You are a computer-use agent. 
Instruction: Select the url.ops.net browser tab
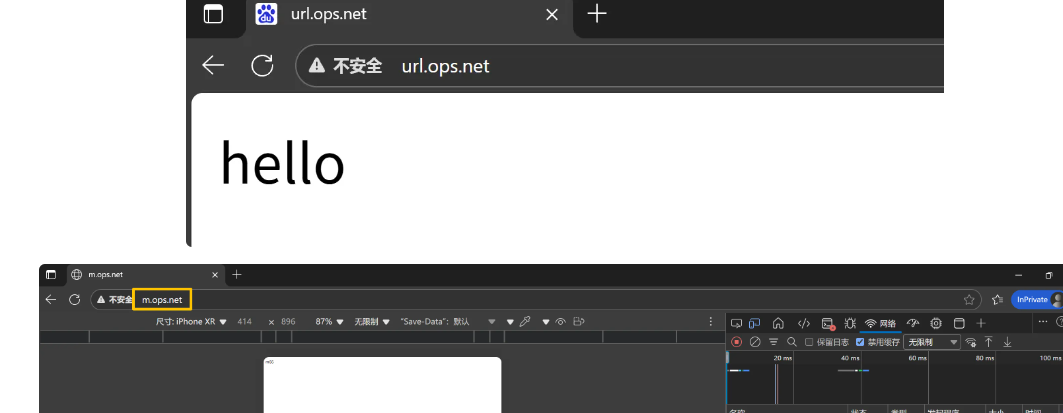400,14
